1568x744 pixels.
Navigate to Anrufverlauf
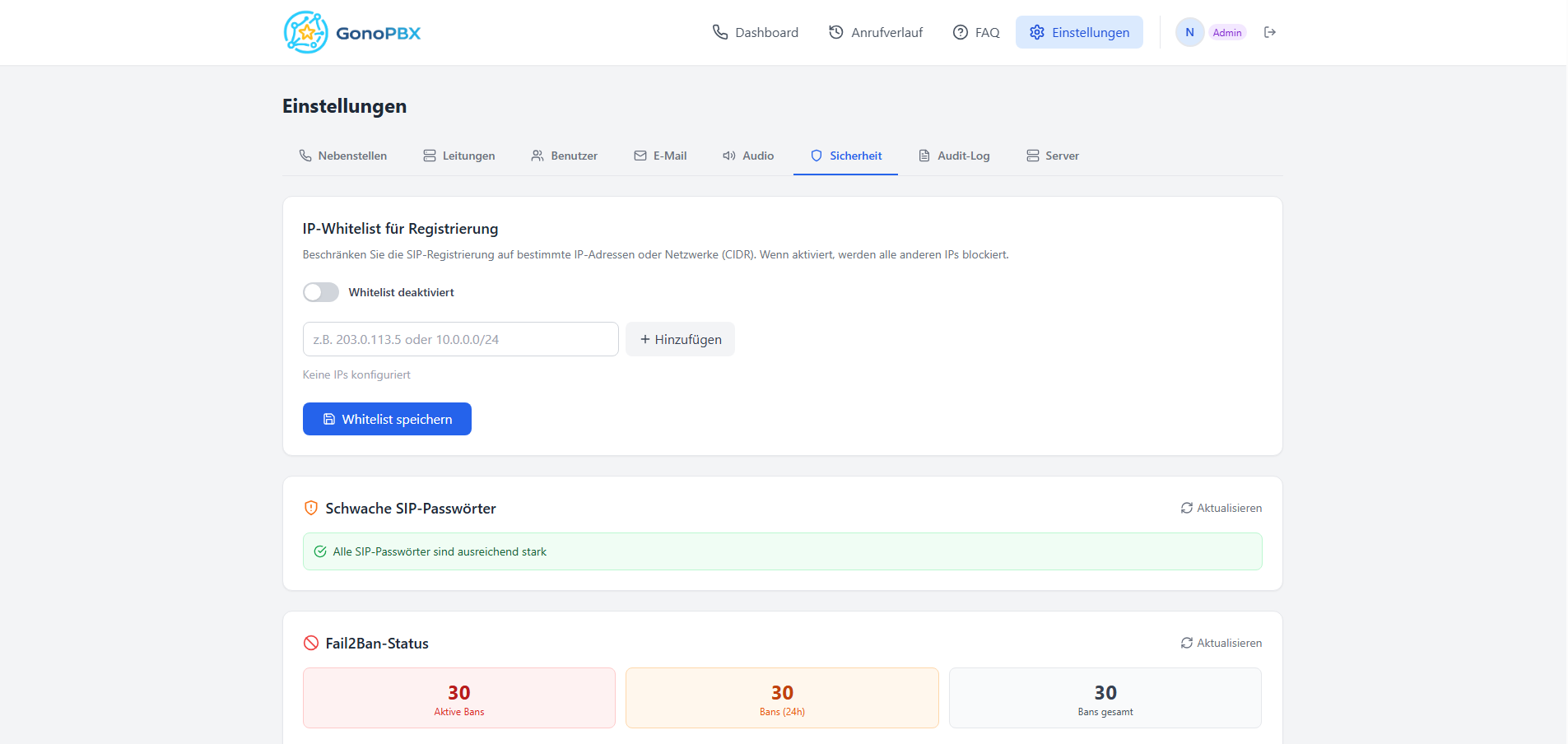(875, 32)
